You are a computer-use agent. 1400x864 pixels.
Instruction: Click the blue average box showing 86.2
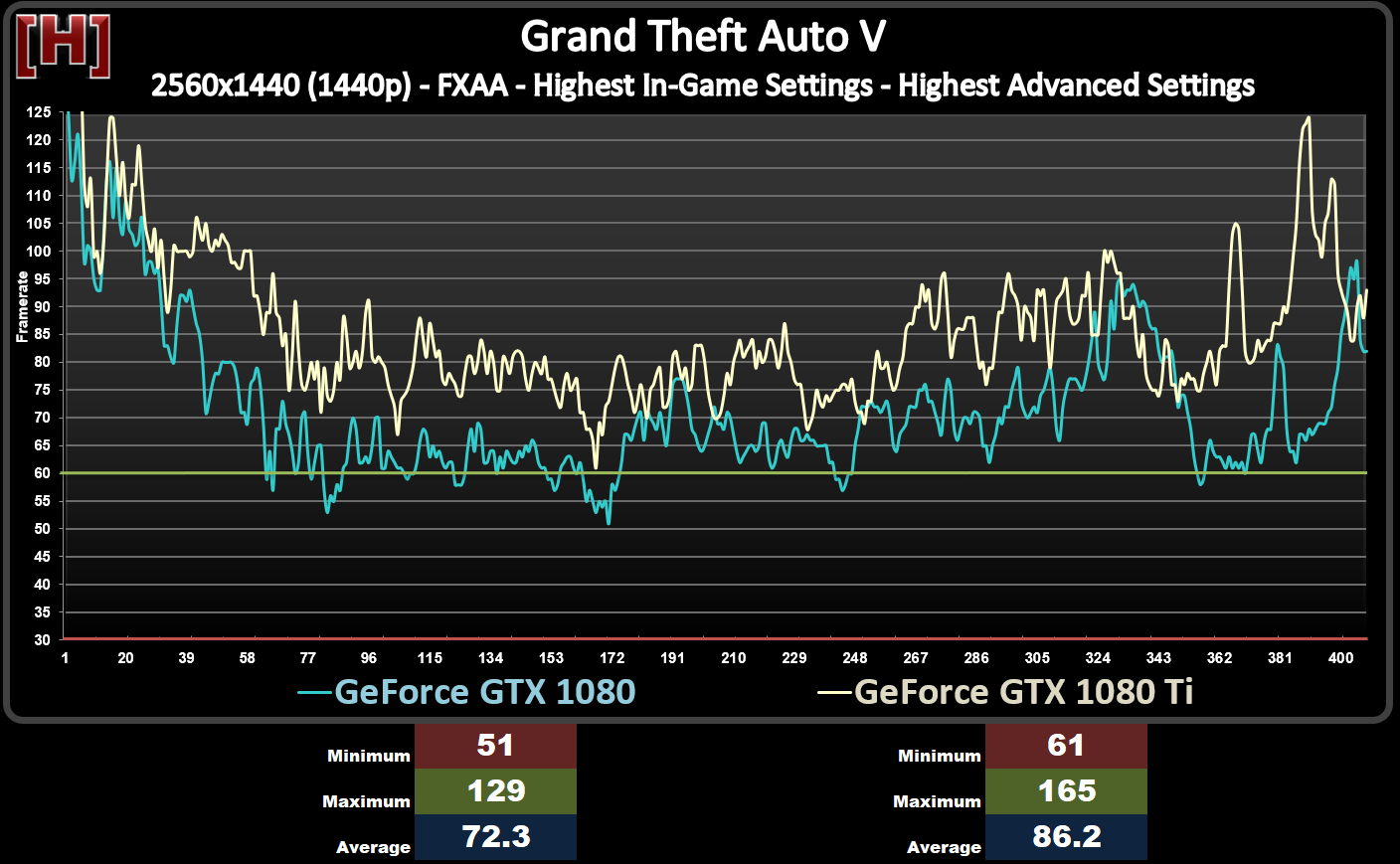1066,837
